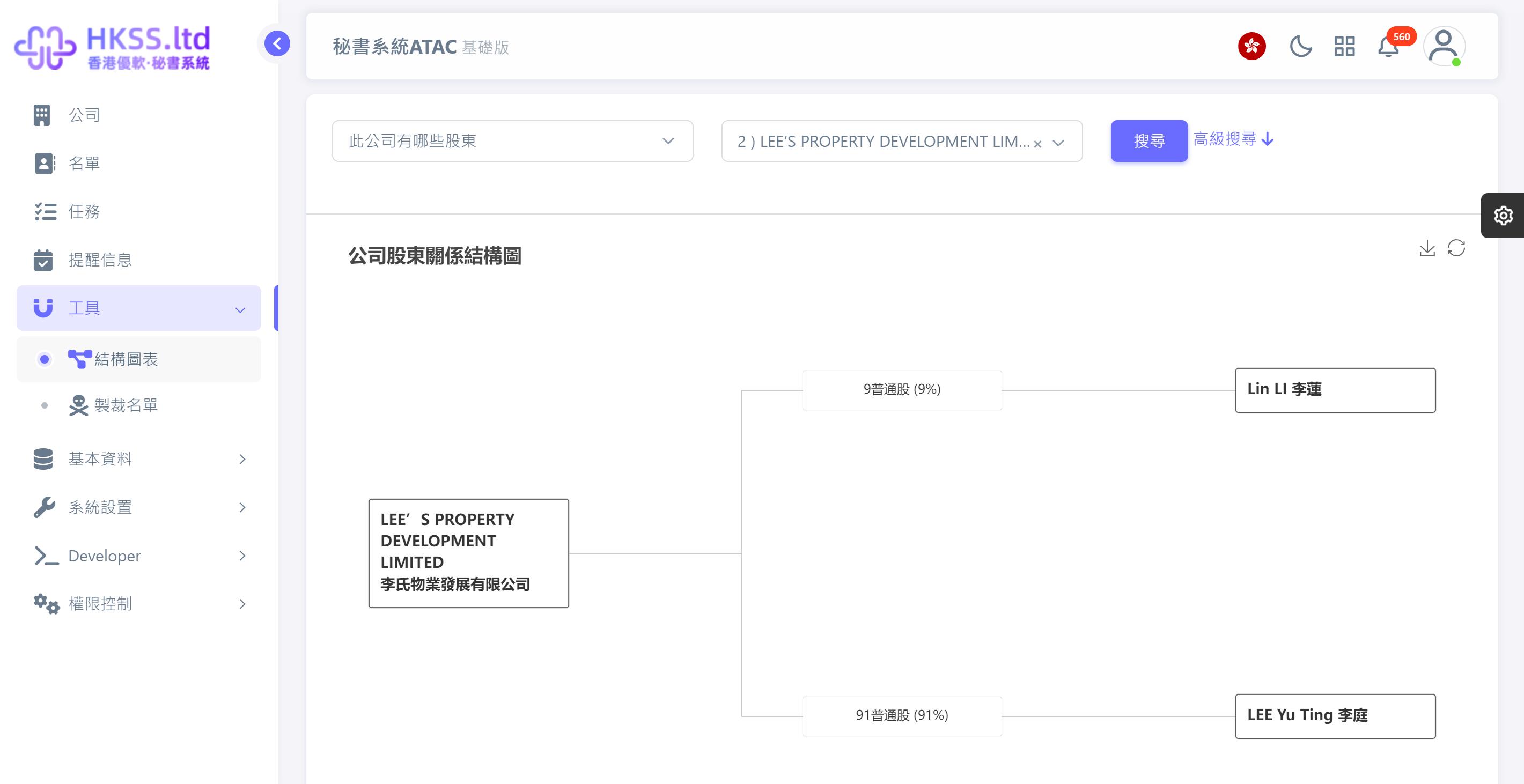Click the 公司股東關係結構圖 heading
Screen dimensions: 1524x784
435,257
